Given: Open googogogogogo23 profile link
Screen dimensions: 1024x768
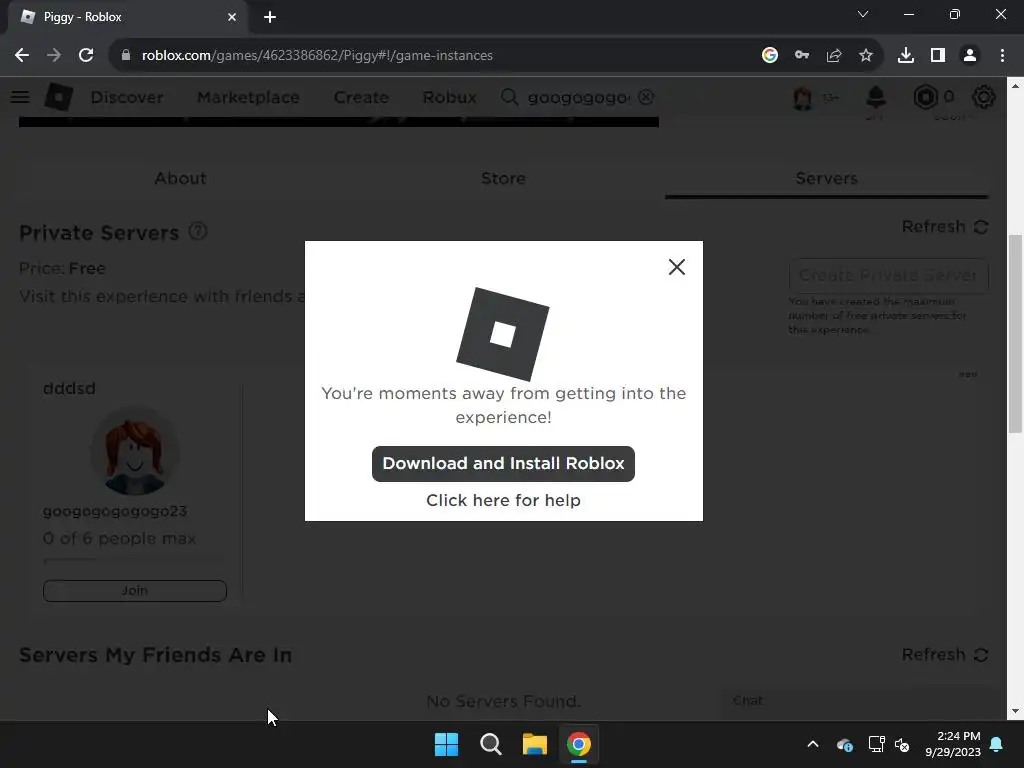Looking at the screenshot, I should click(x=115, y=511).
